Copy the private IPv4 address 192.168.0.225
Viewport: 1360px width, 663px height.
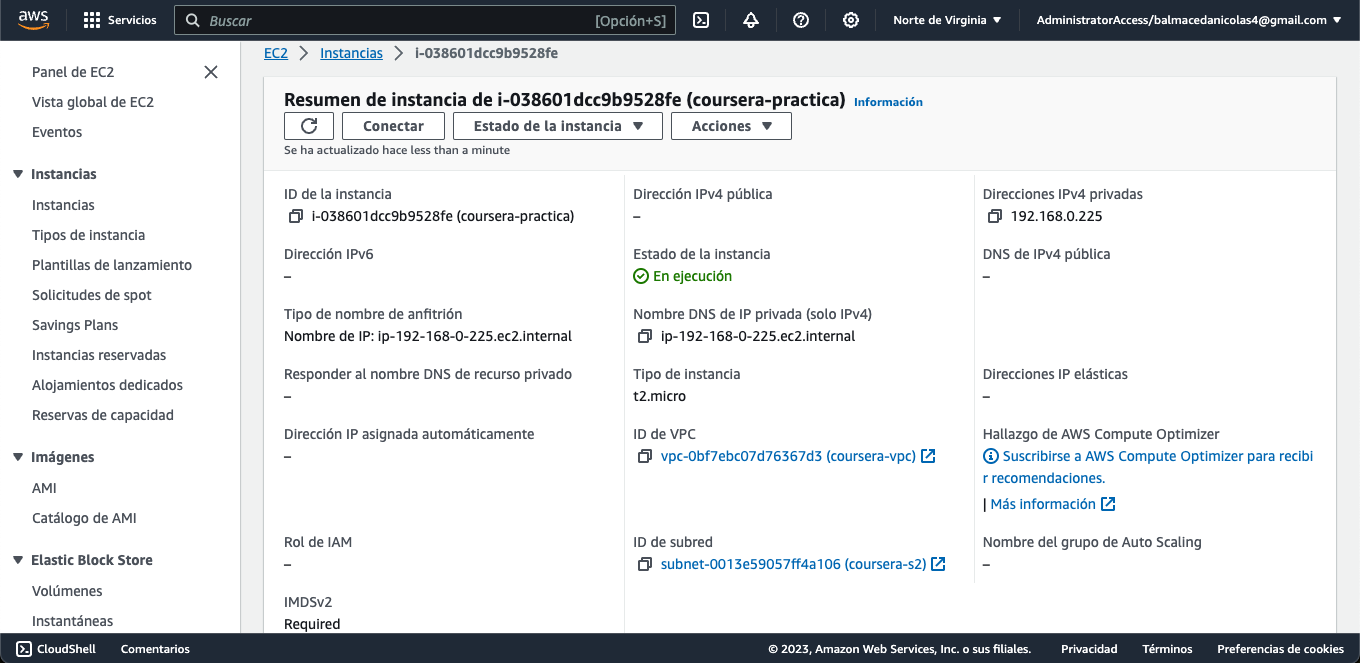click(x=994, y=216)
